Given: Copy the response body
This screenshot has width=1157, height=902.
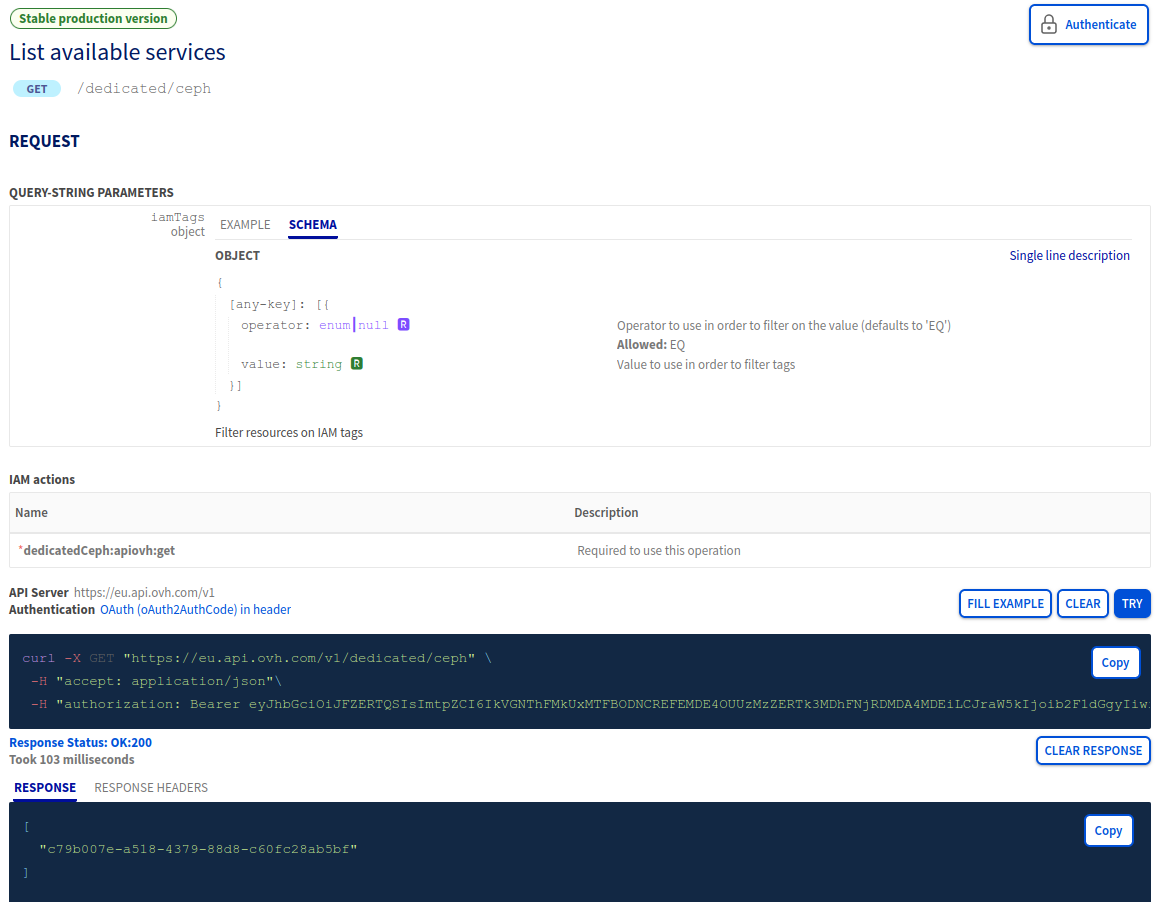Looking at the screenshot, I should pyautogui.click(x=1108, y=830).
